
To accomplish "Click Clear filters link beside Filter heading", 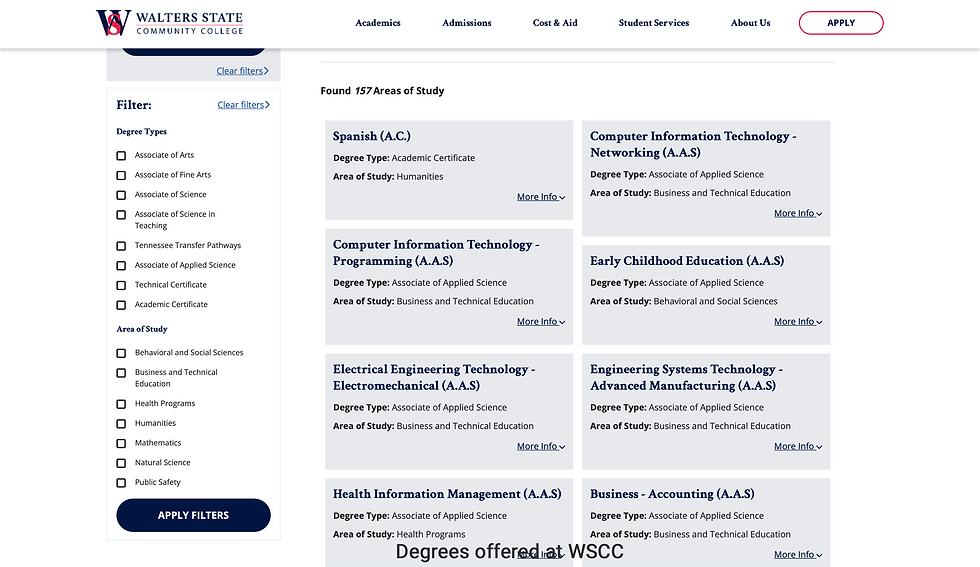I will [x=243, y=104].
